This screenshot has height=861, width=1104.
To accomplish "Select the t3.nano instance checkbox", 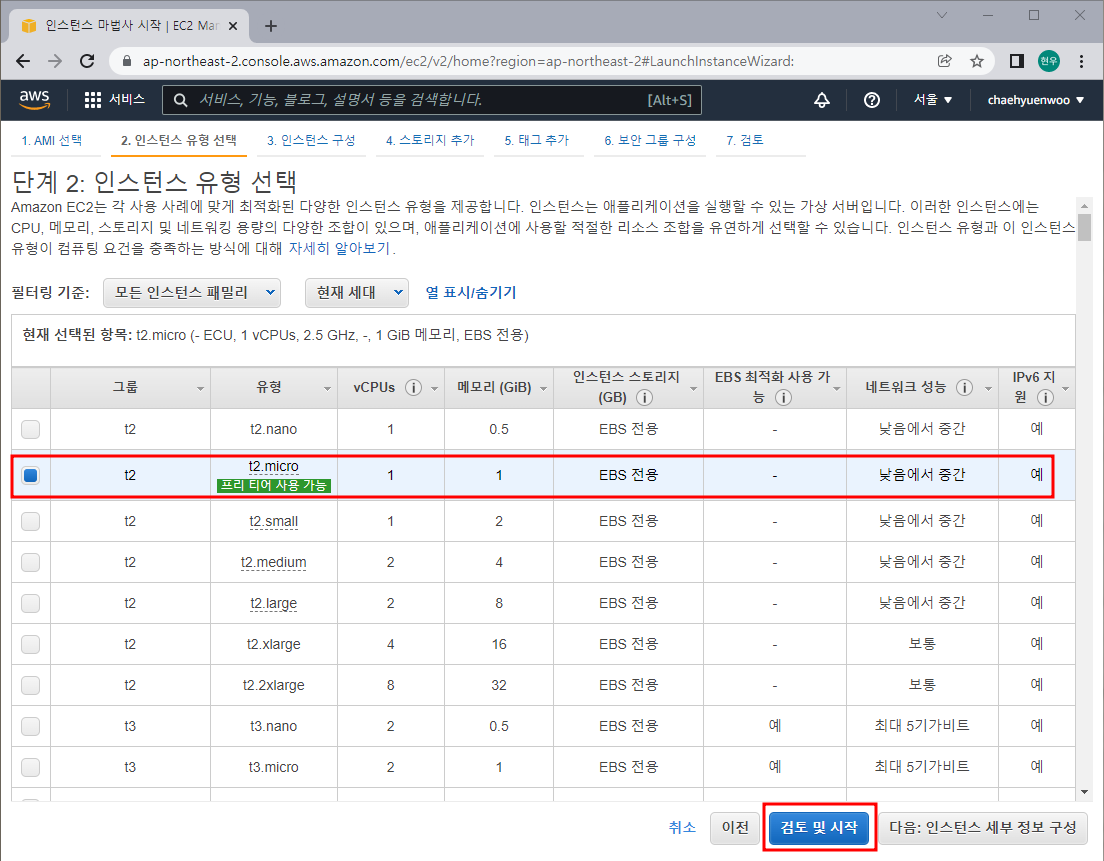I will pos(30,726).
